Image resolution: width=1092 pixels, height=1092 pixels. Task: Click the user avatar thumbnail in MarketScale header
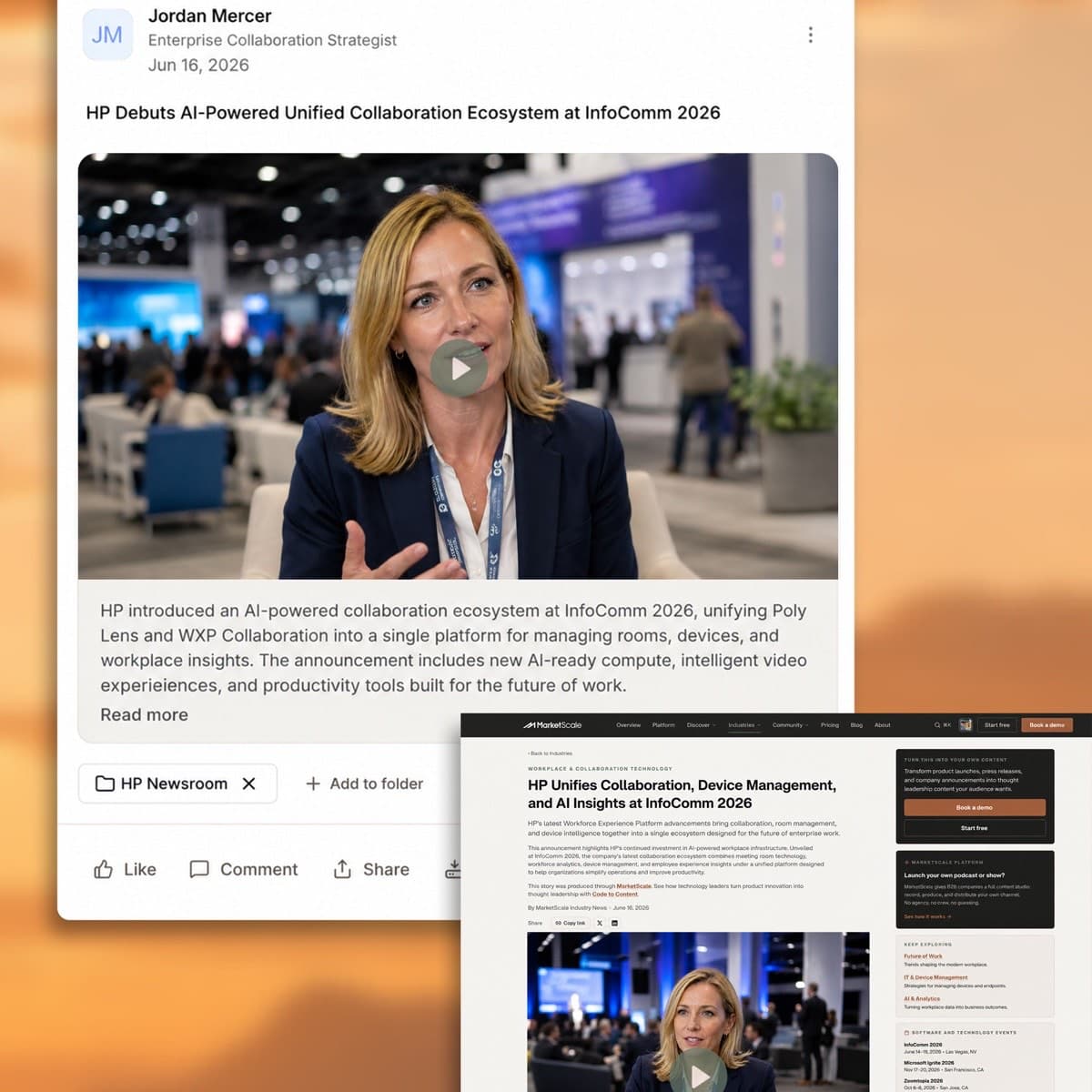(966, 725)
